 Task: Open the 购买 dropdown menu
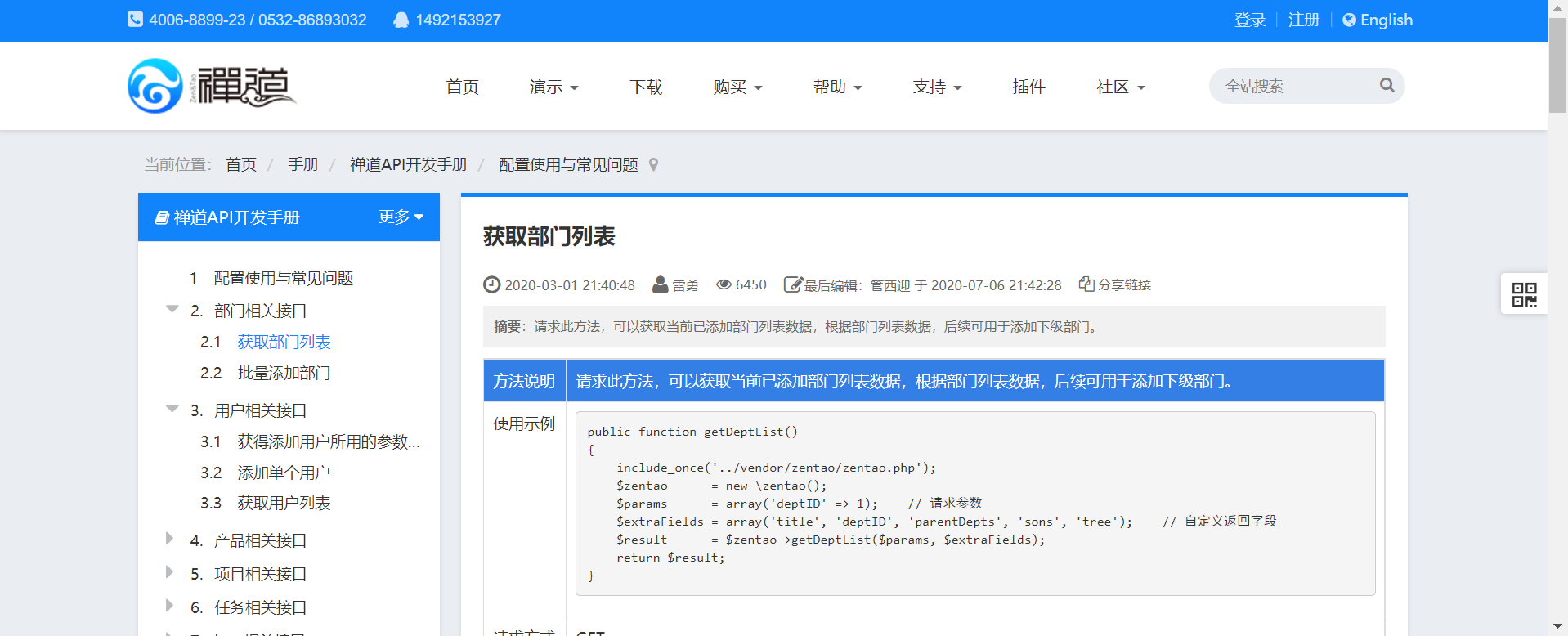(737, 87)
